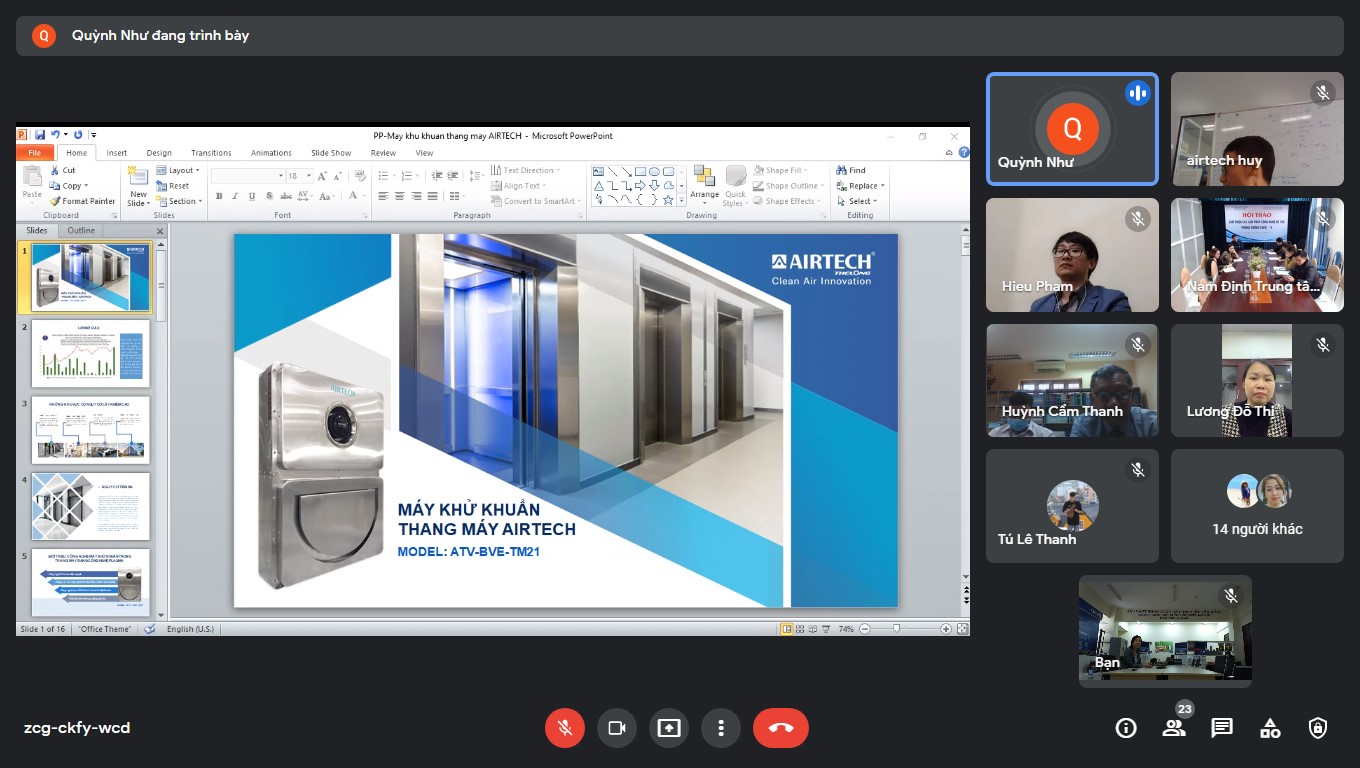This screenshot has height=768, width=1360.
Task: Click the Hieu Pham video tile
Action: (x=1072, y=255)
